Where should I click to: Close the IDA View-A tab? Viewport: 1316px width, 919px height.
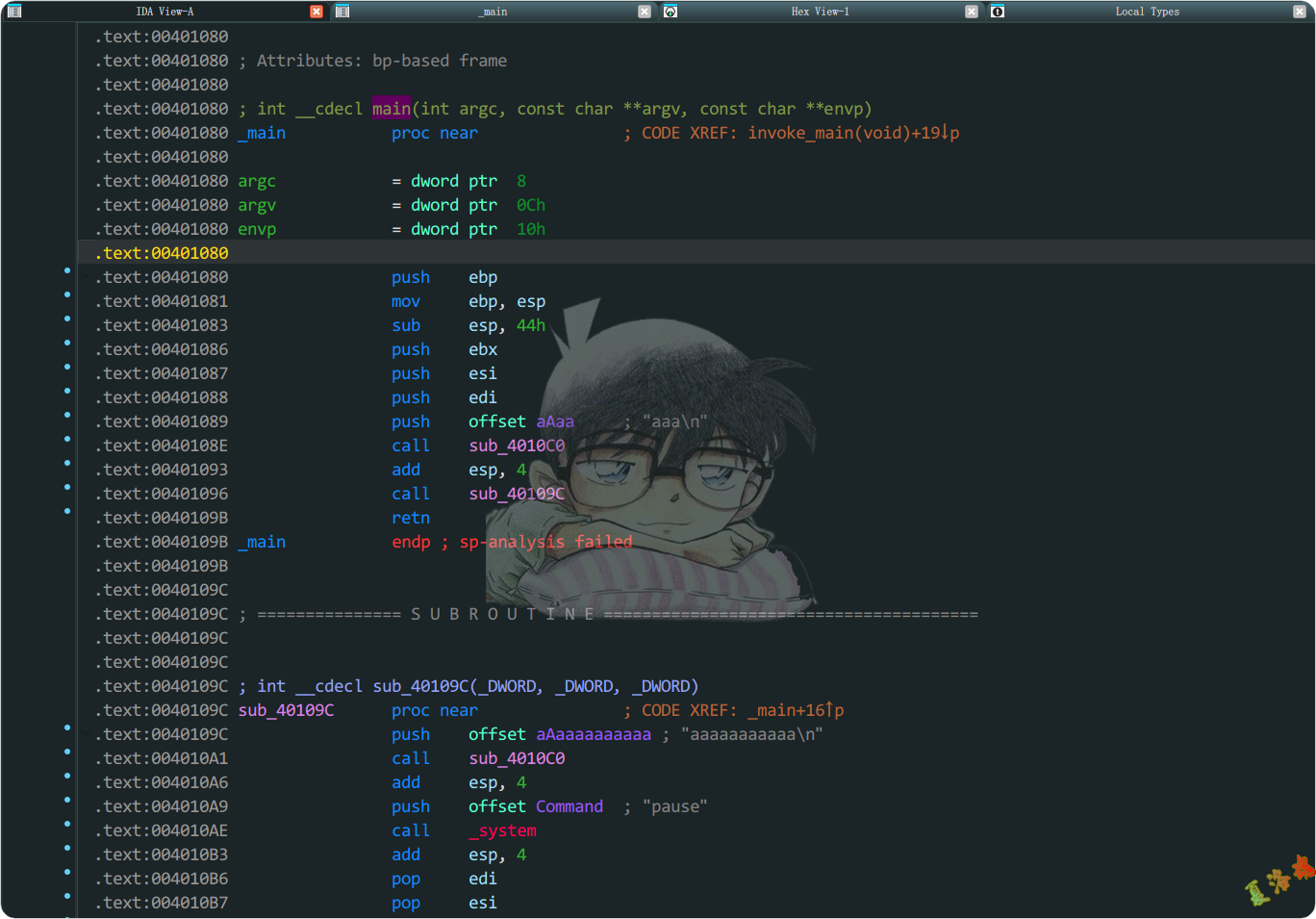coord(316,12)
